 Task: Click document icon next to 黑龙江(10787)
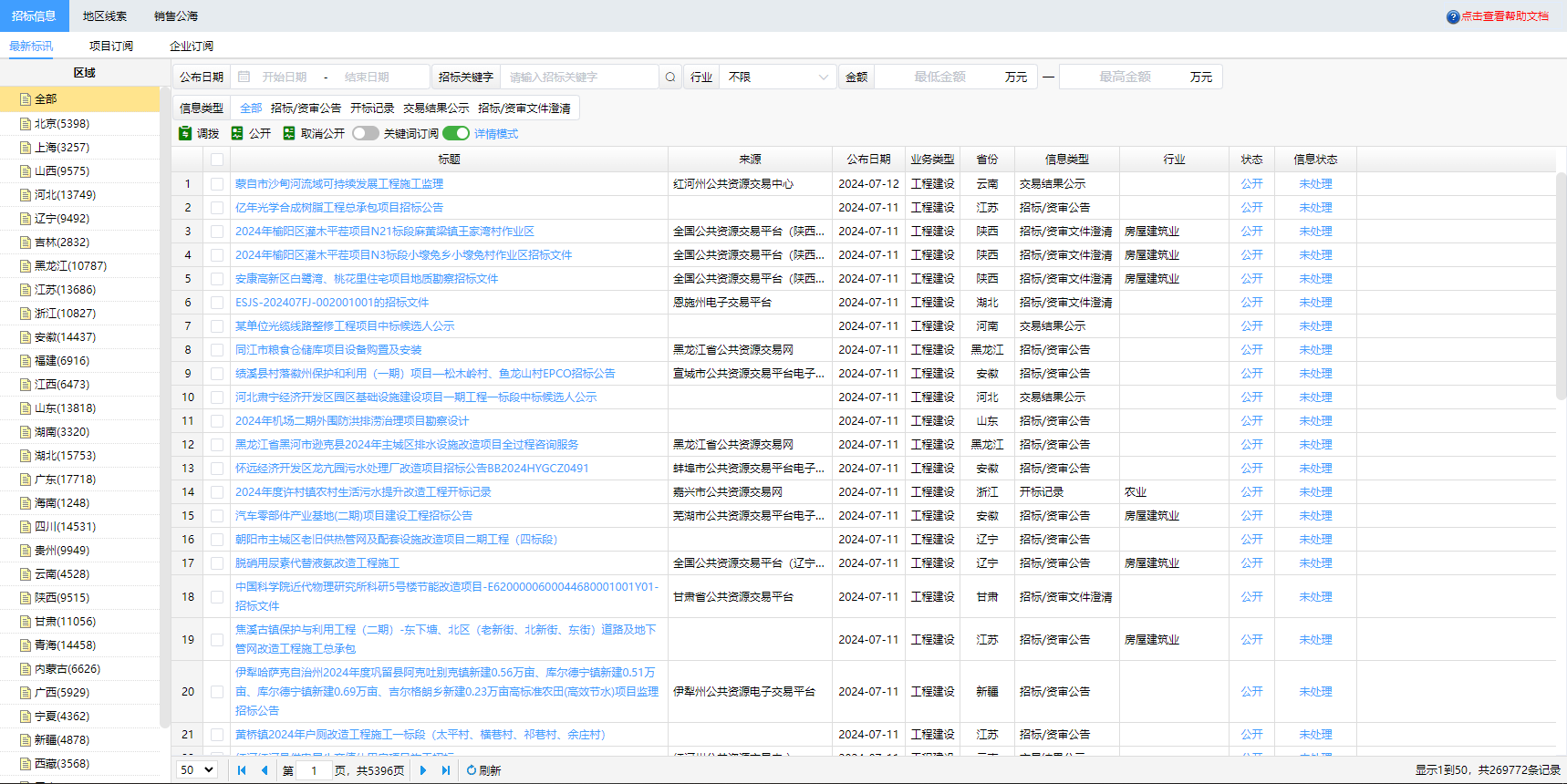click(26, 265)
